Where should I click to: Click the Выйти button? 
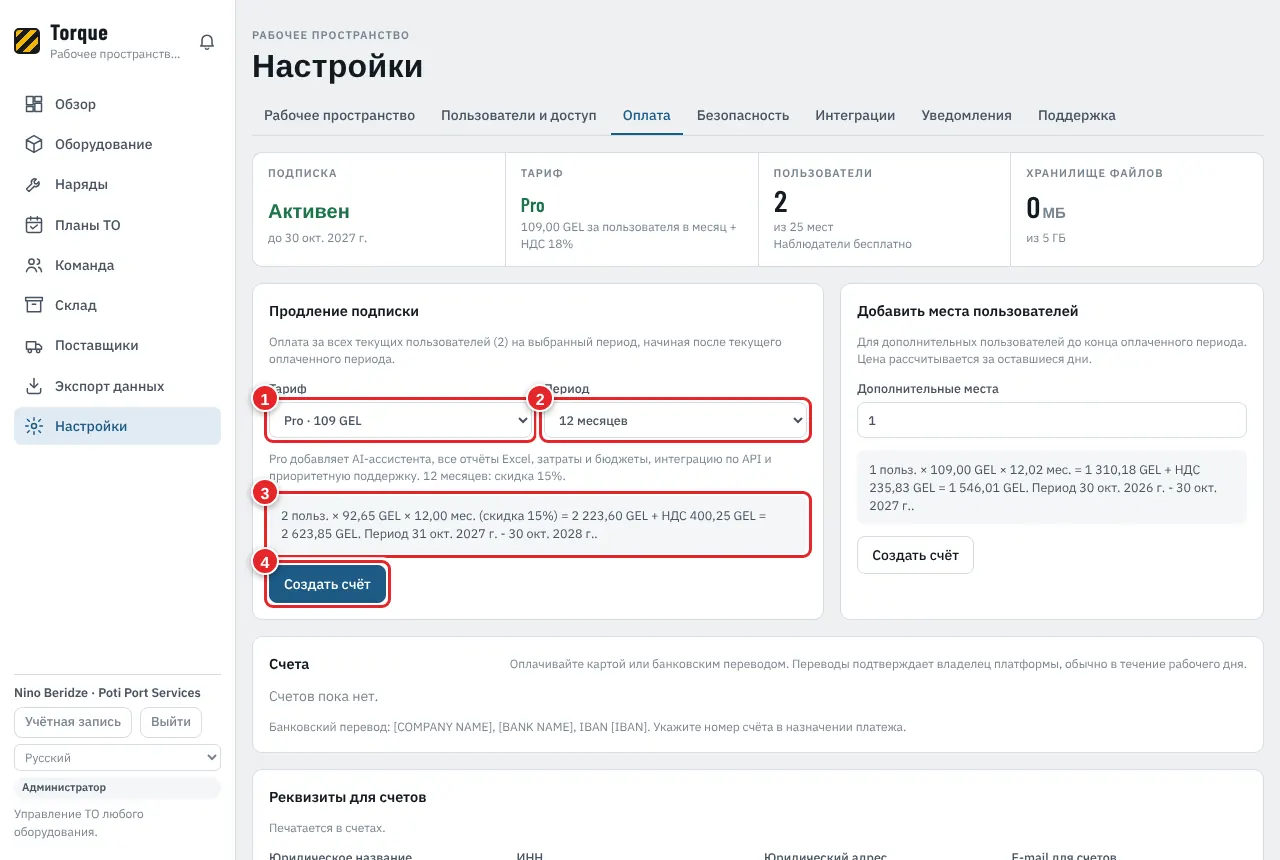point(171,722)
